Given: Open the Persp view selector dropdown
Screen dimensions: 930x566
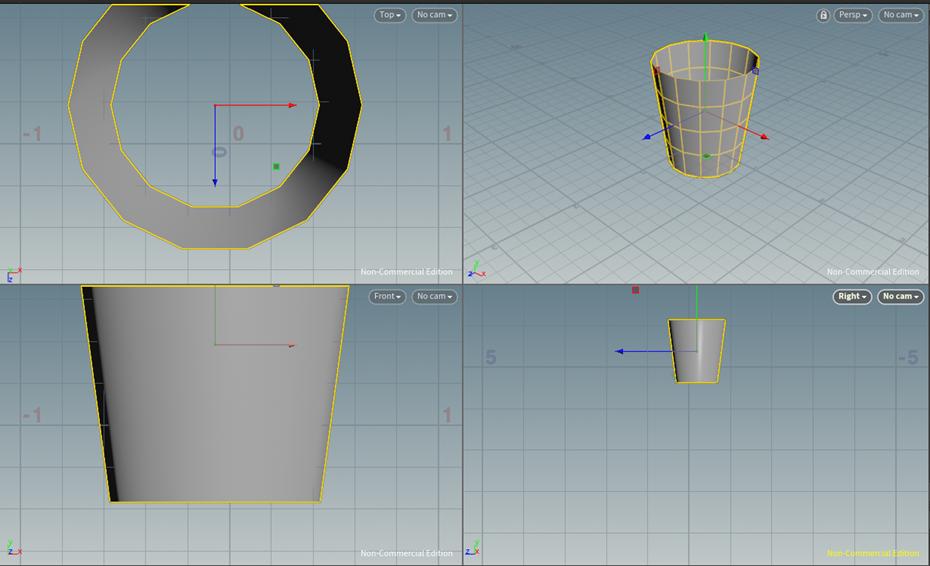Looking at the screenshot, I should (853, 15).
